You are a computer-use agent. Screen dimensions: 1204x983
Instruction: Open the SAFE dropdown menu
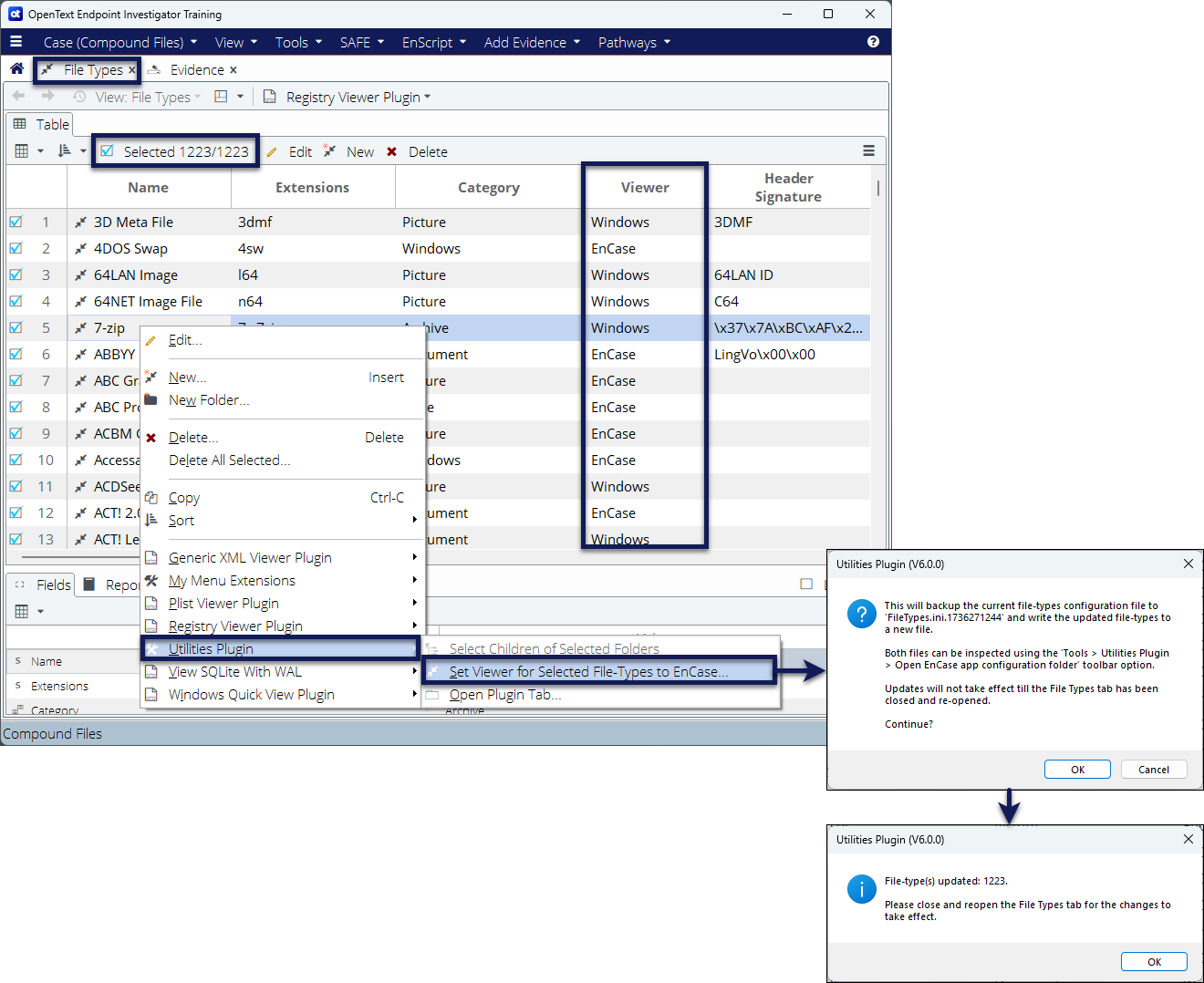tap(362, 42)
